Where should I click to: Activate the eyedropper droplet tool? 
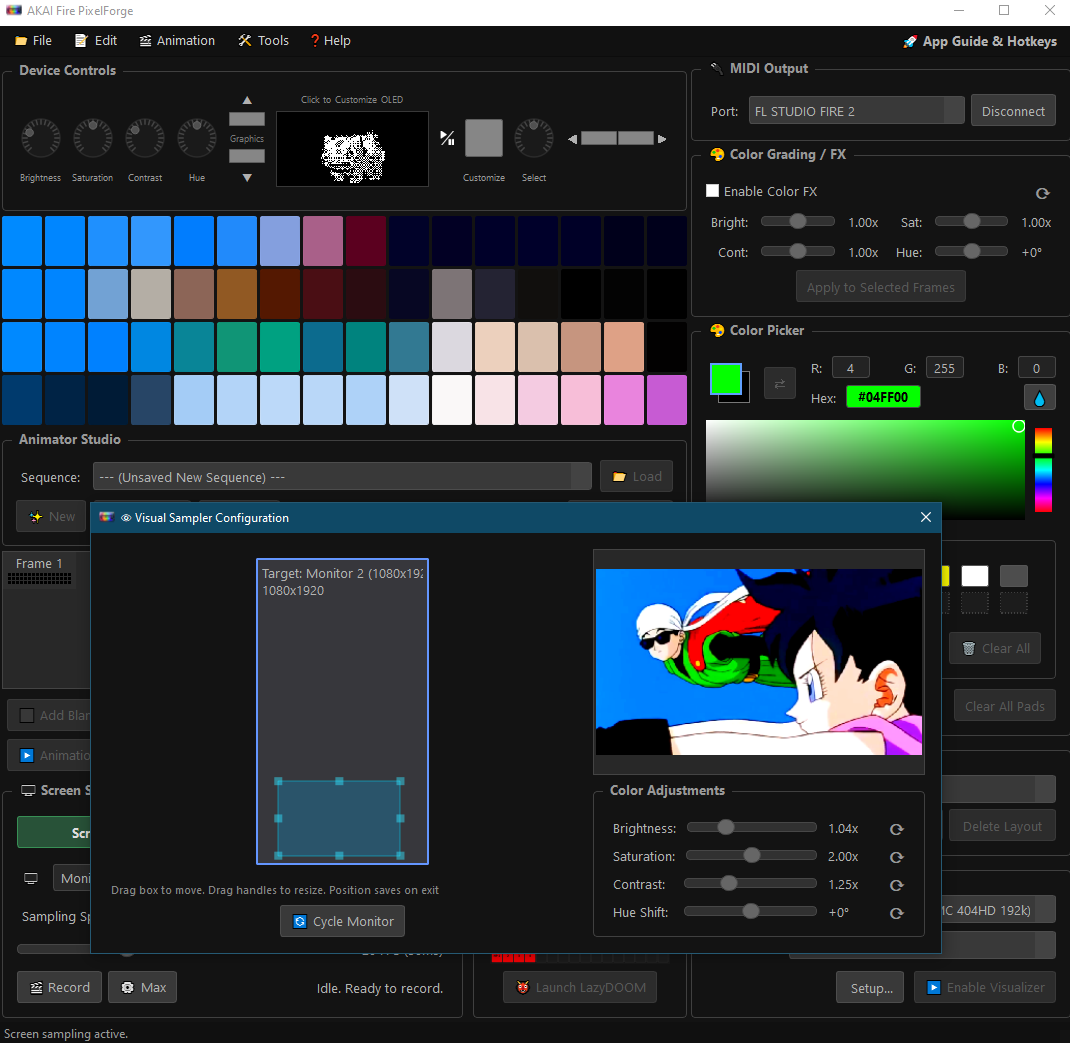click(1039, 398)
